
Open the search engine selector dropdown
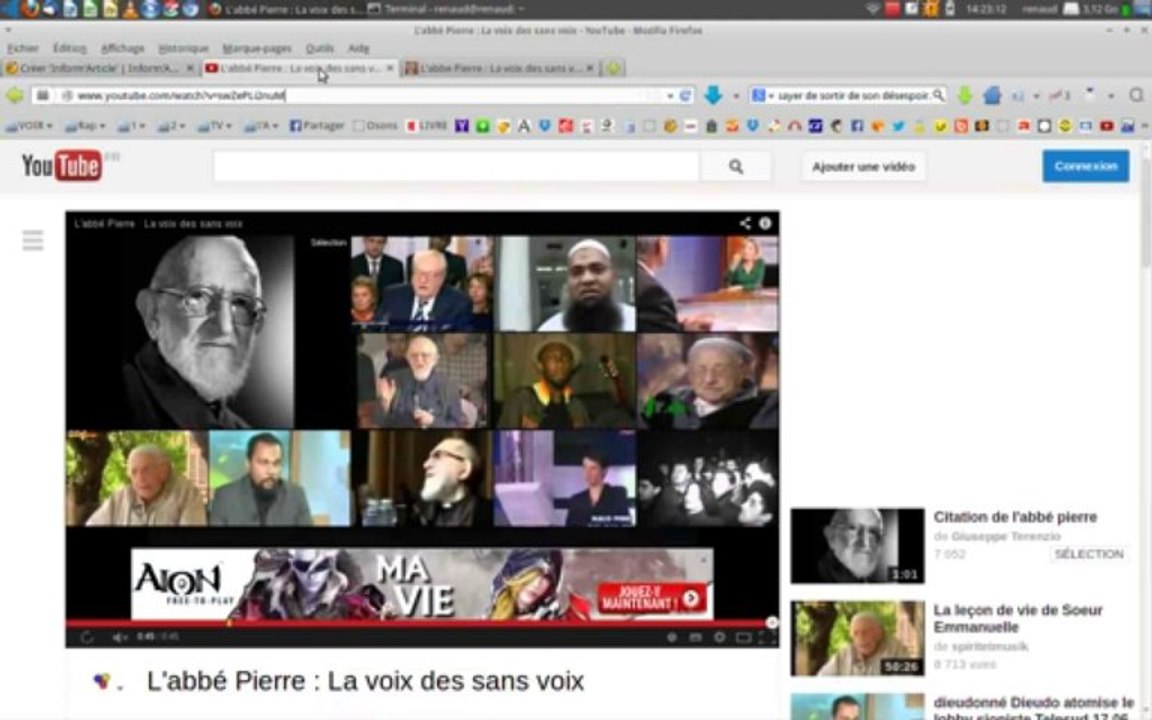pyautogui.click(x=763, y=96)
